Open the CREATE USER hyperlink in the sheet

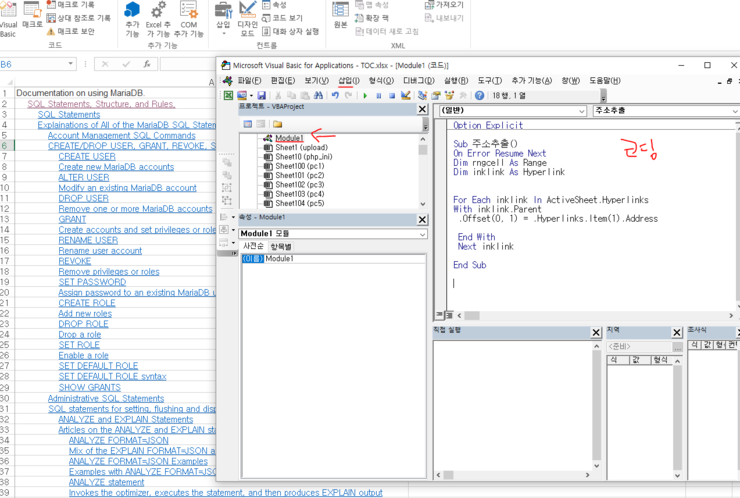pyautogui.click(x=87, y=156)
